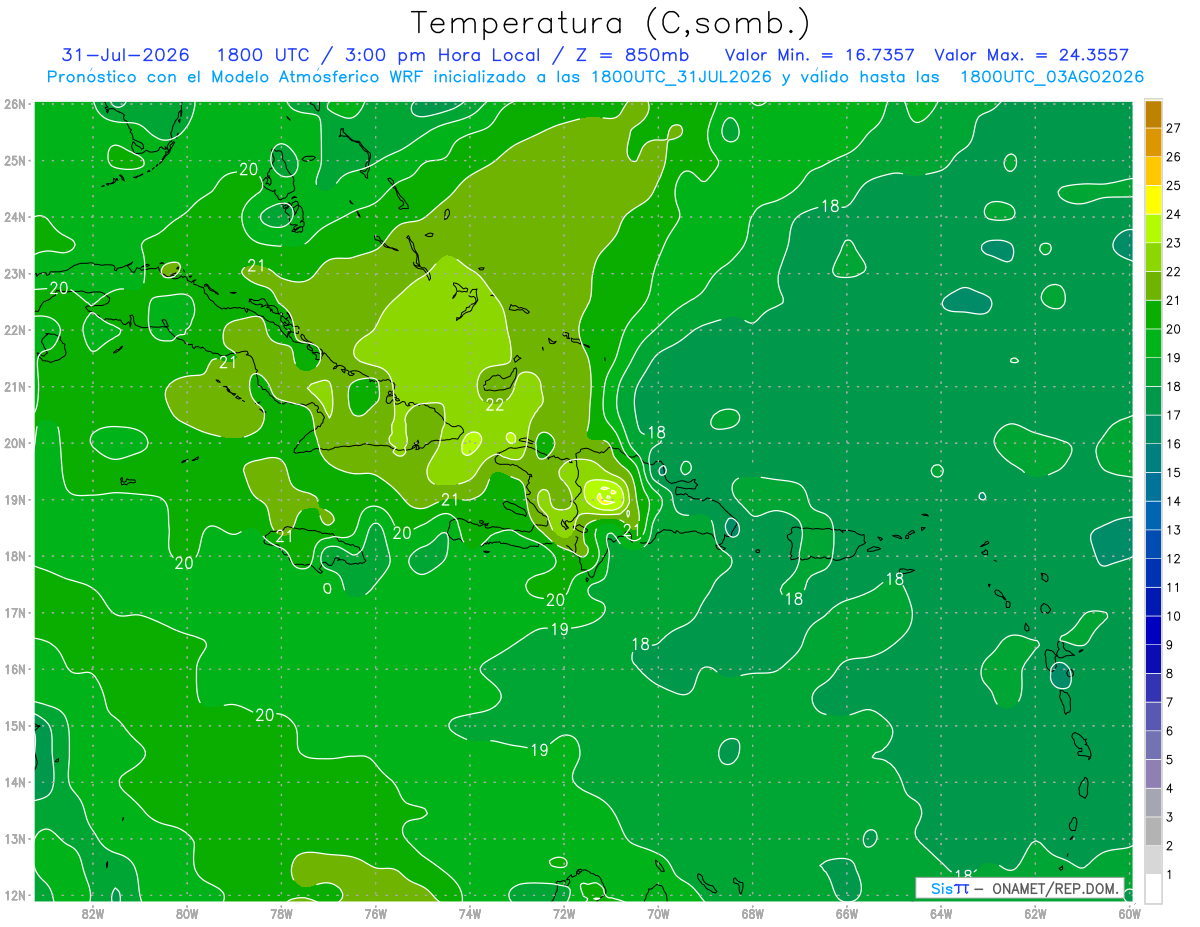Click the "17N" latitude axis label
1200x927 pixels.
pyautogui.click(x=14, y=612)
